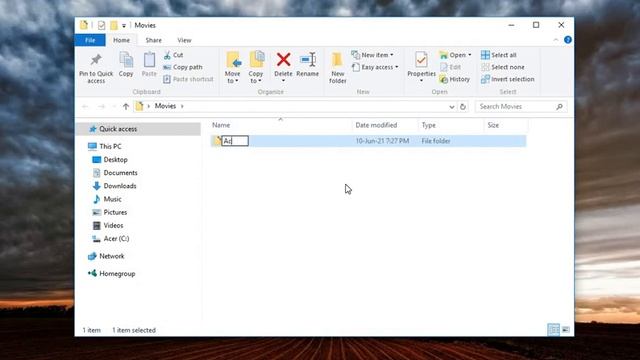640x360 pixels.
Task: Switch to Large icons view in the status bar
Action: coord(566,329)
